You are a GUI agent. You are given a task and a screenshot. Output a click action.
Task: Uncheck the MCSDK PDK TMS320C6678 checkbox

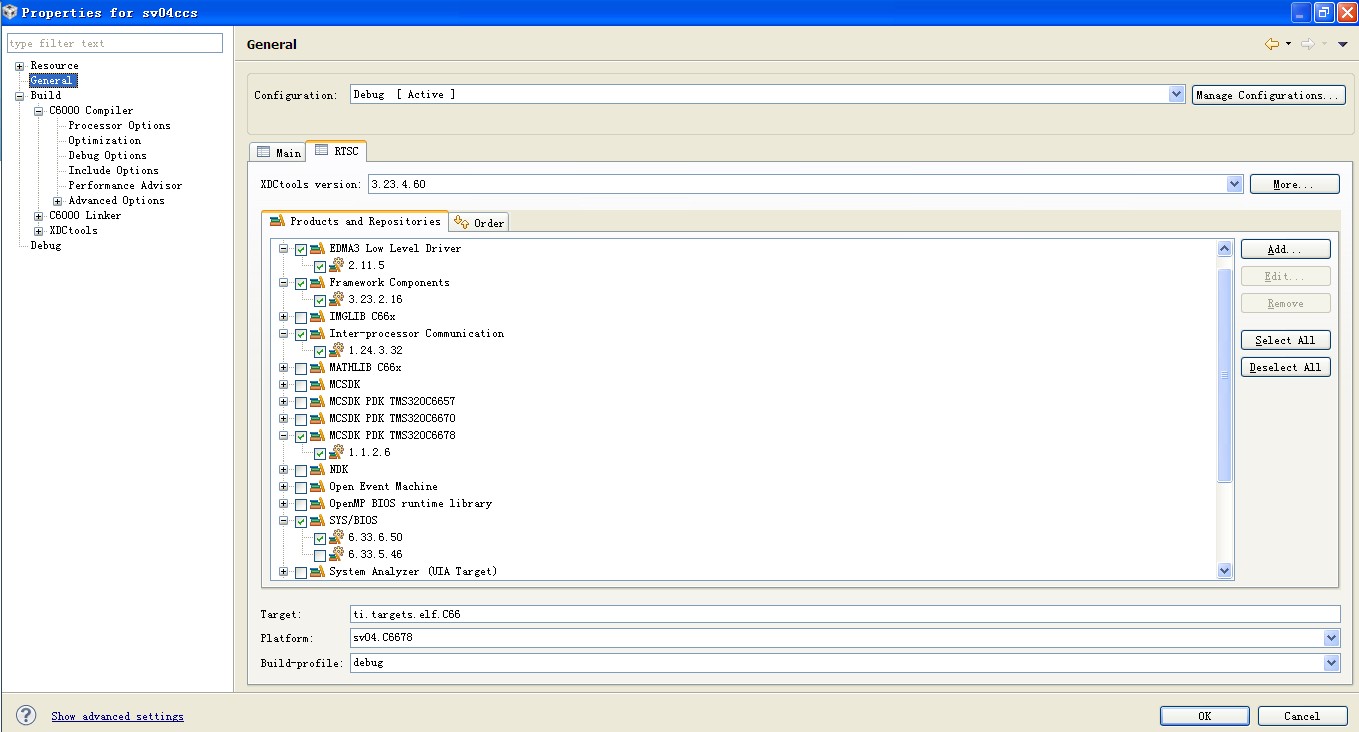[301, 437]
